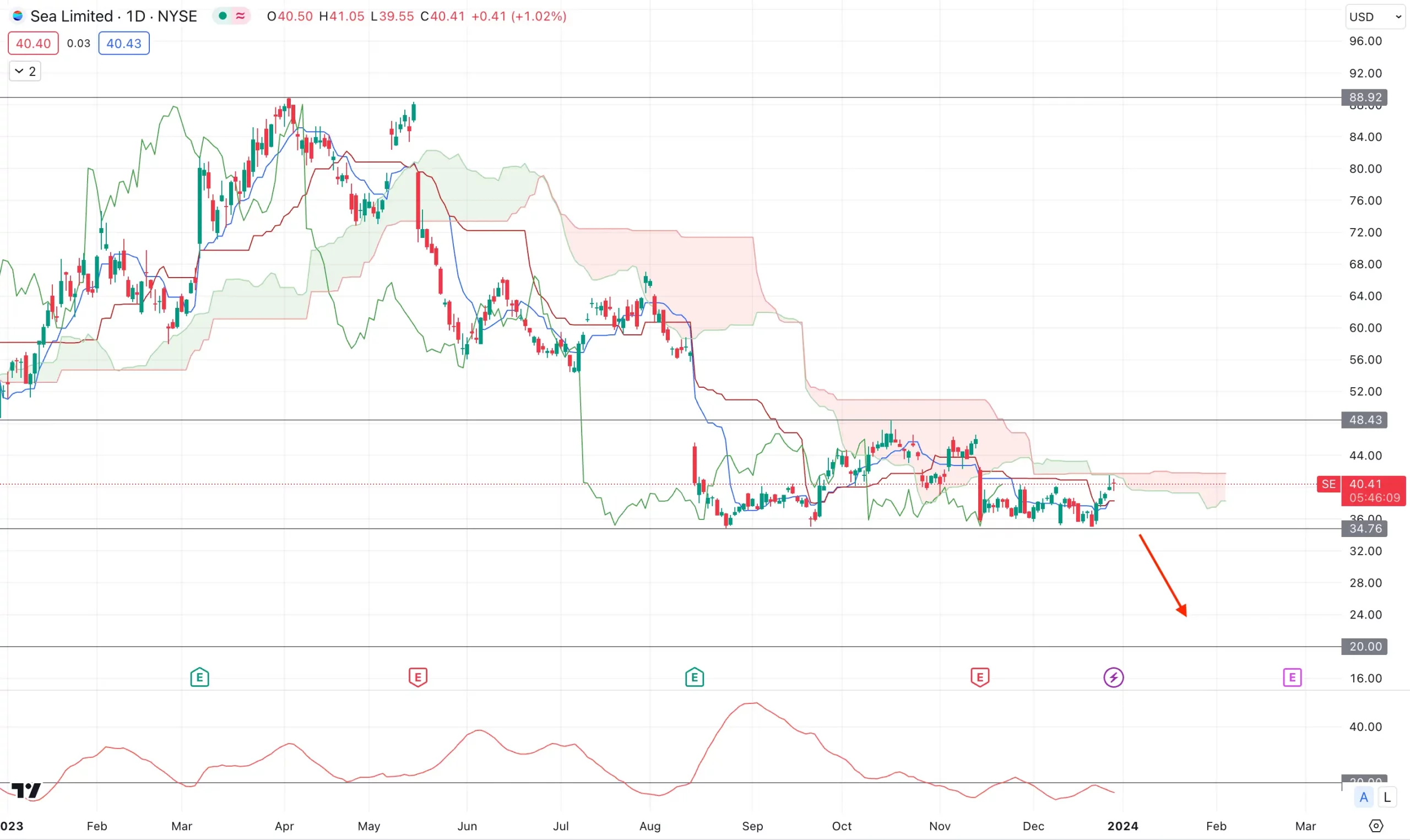Click the +0.41 (+1.02%) change value

(x=519, y=16)
